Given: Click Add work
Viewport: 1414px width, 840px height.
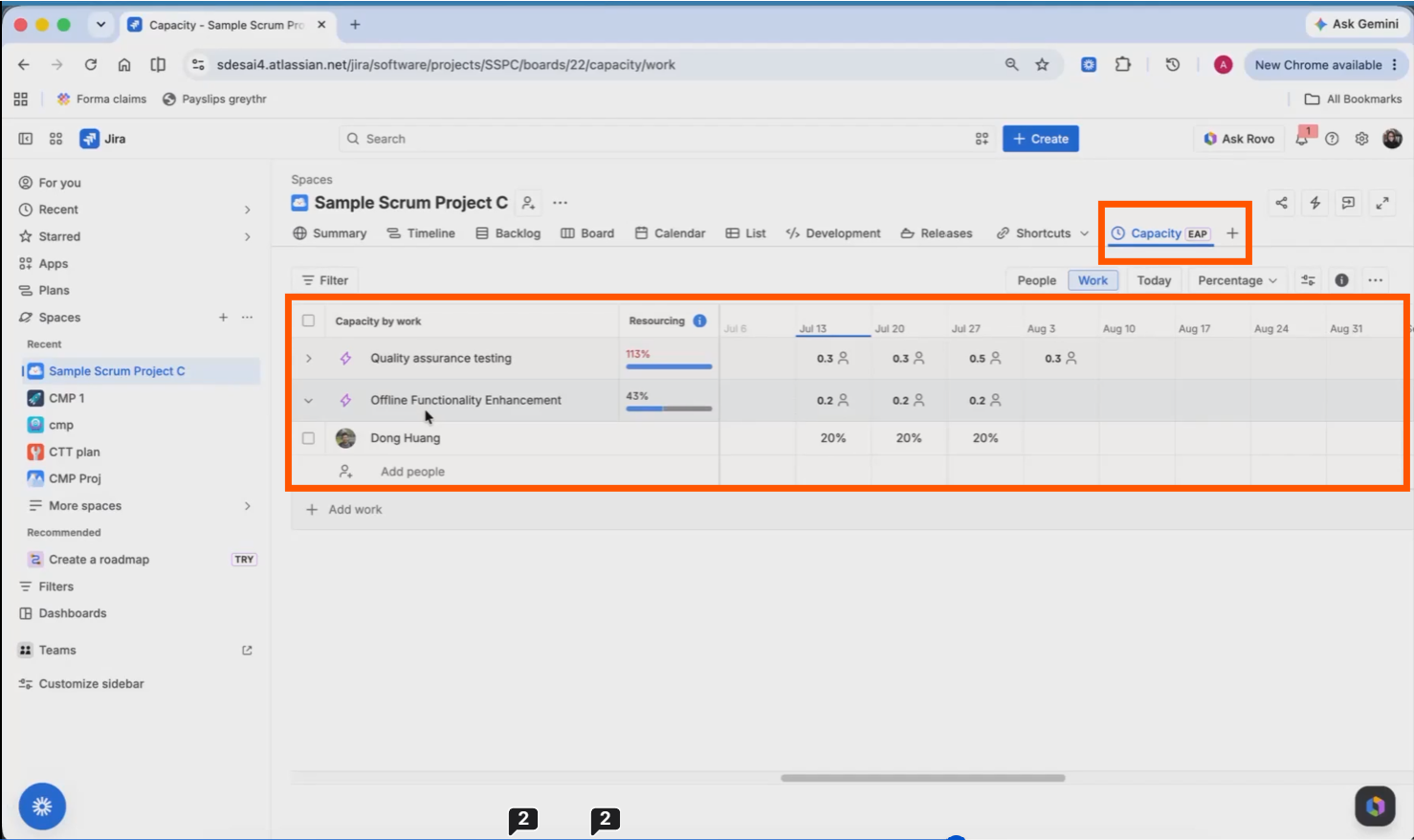Looking at the screenshot, I should pyautogui.click(x=343, y=510).
